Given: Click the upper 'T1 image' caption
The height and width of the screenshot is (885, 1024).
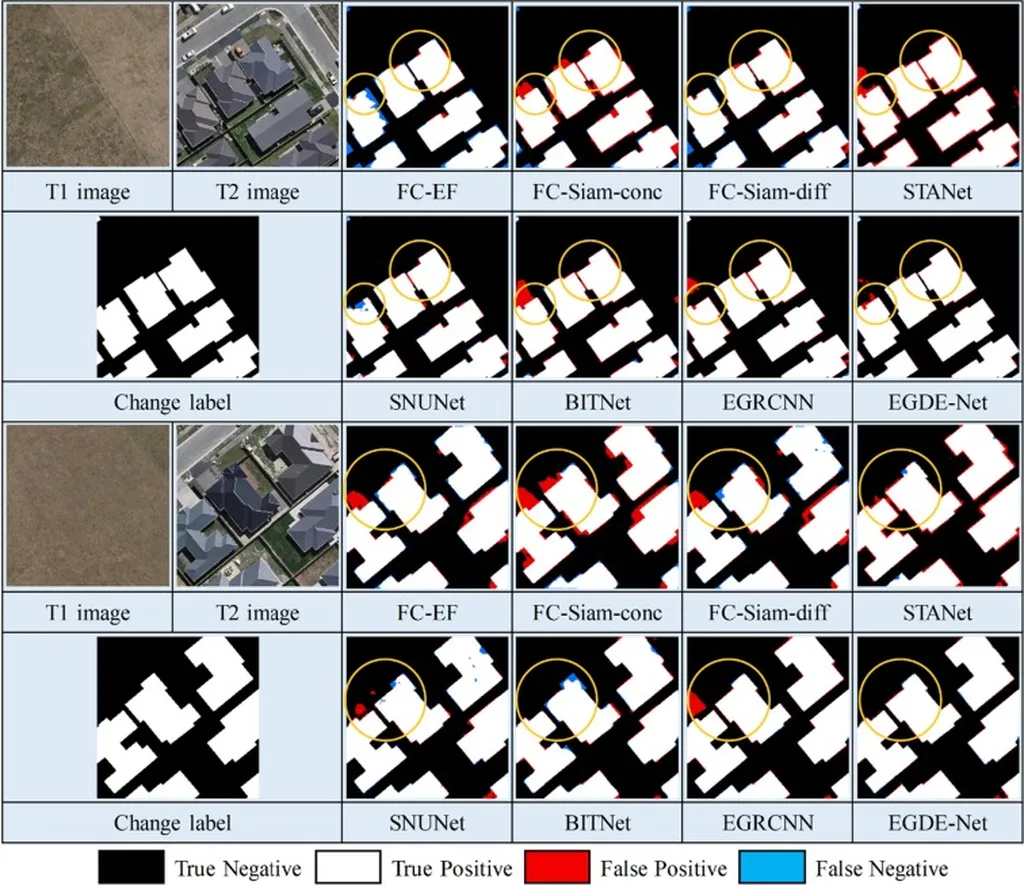Looking at the screenshot, I should 88,192.
